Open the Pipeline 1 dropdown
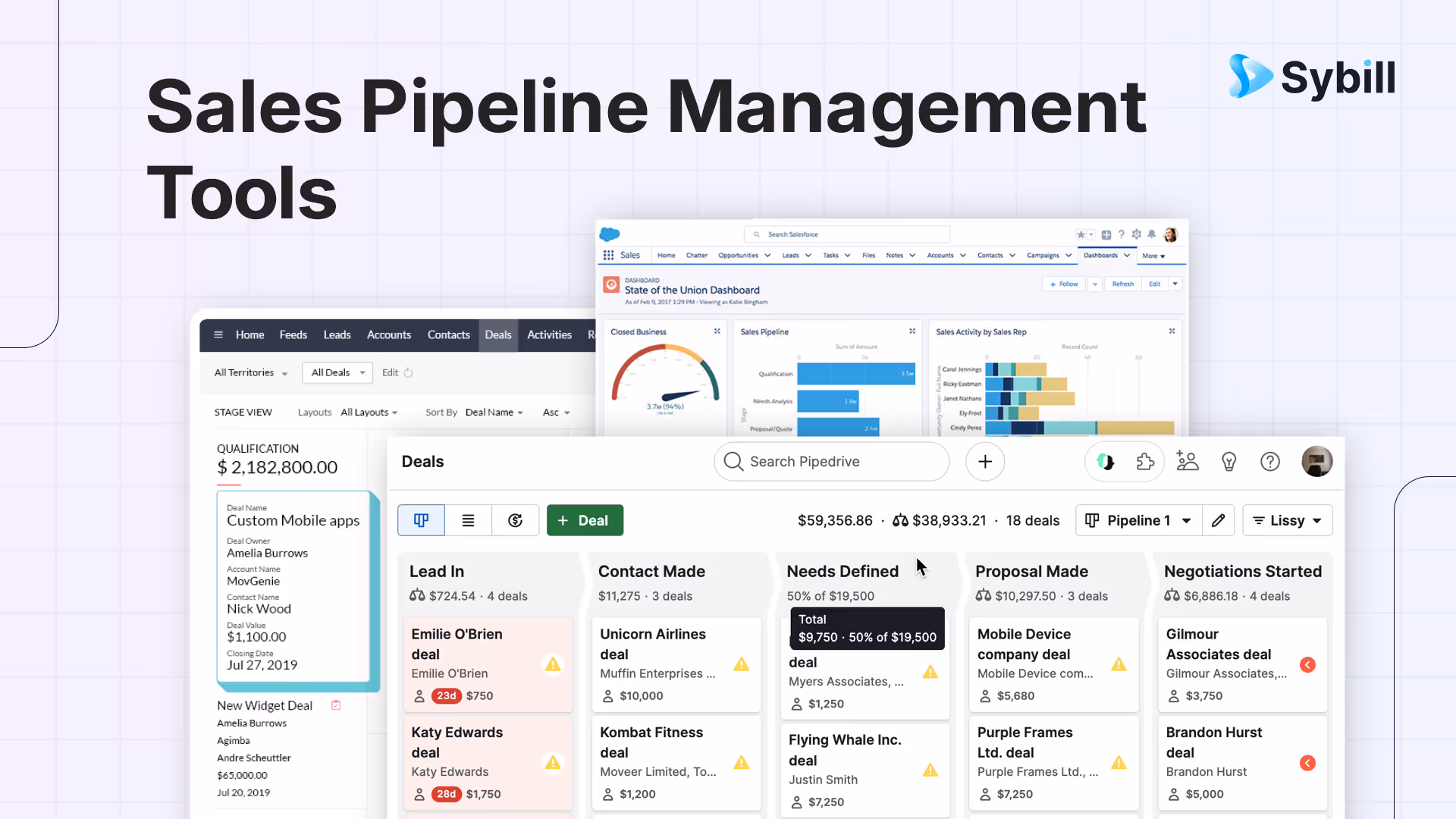Image resolution: width=1456 pixels, height=819 pixels. coord(1139,520)
